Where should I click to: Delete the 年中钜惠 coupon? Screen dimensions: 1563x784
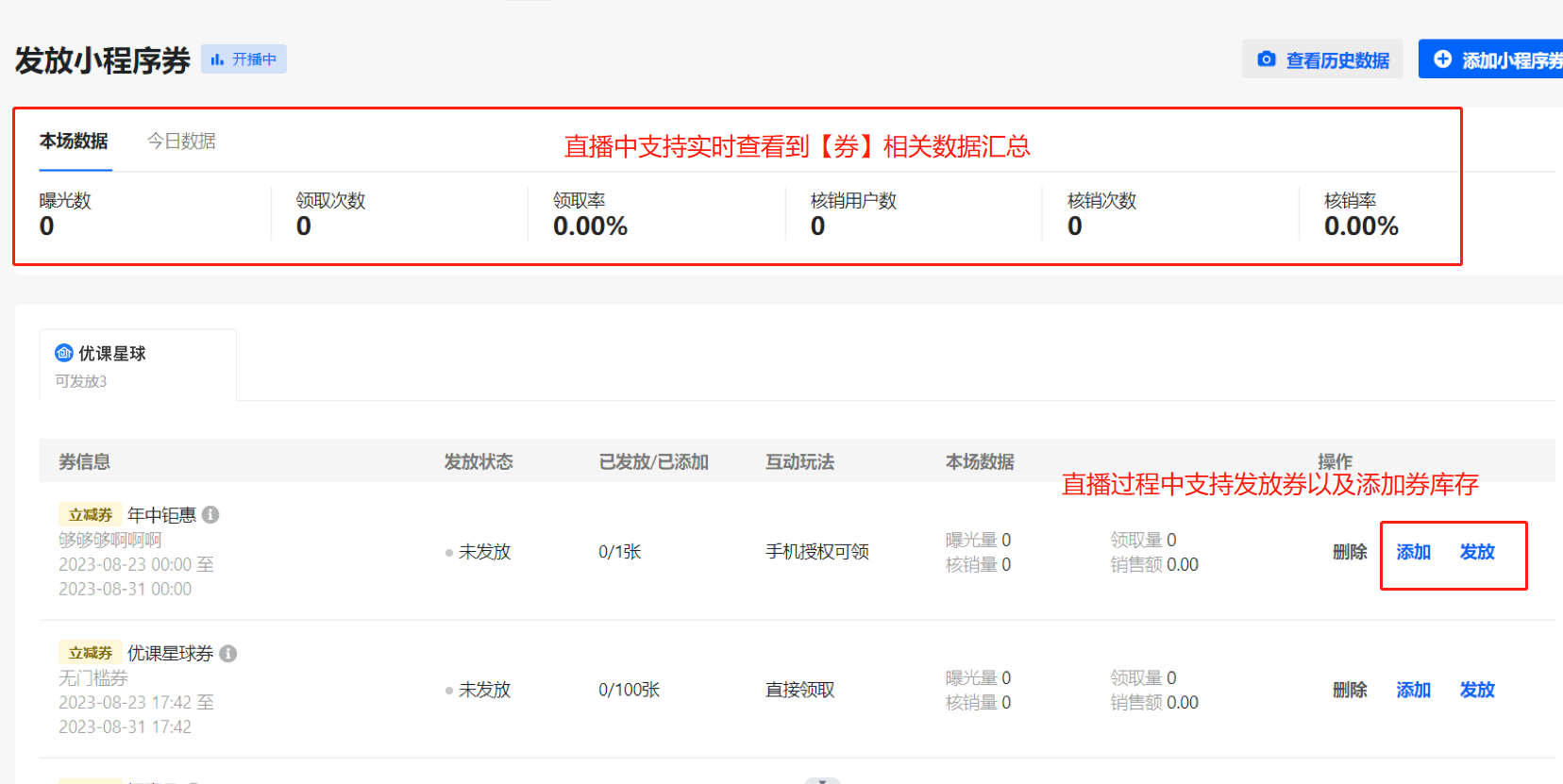[x=1350, y=552]
